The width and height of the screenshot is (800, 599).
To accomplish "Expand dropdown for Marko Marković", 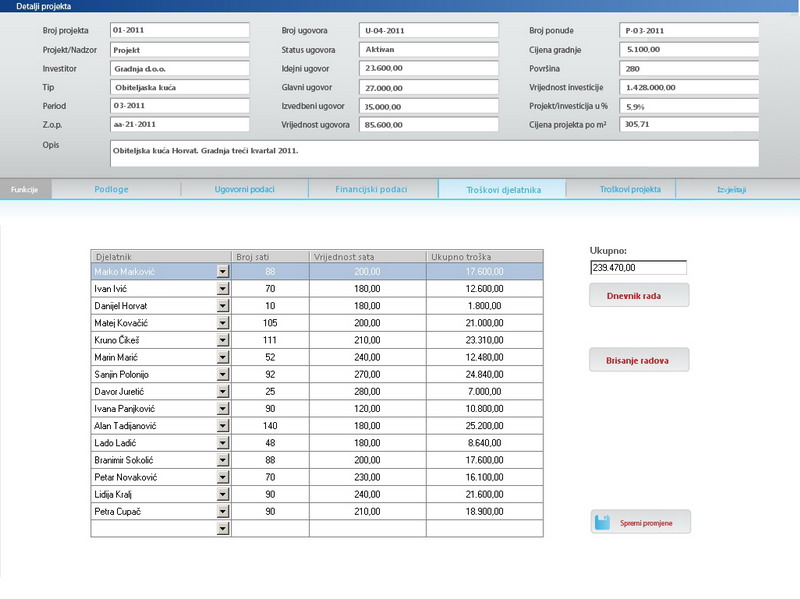I will 222,271.
